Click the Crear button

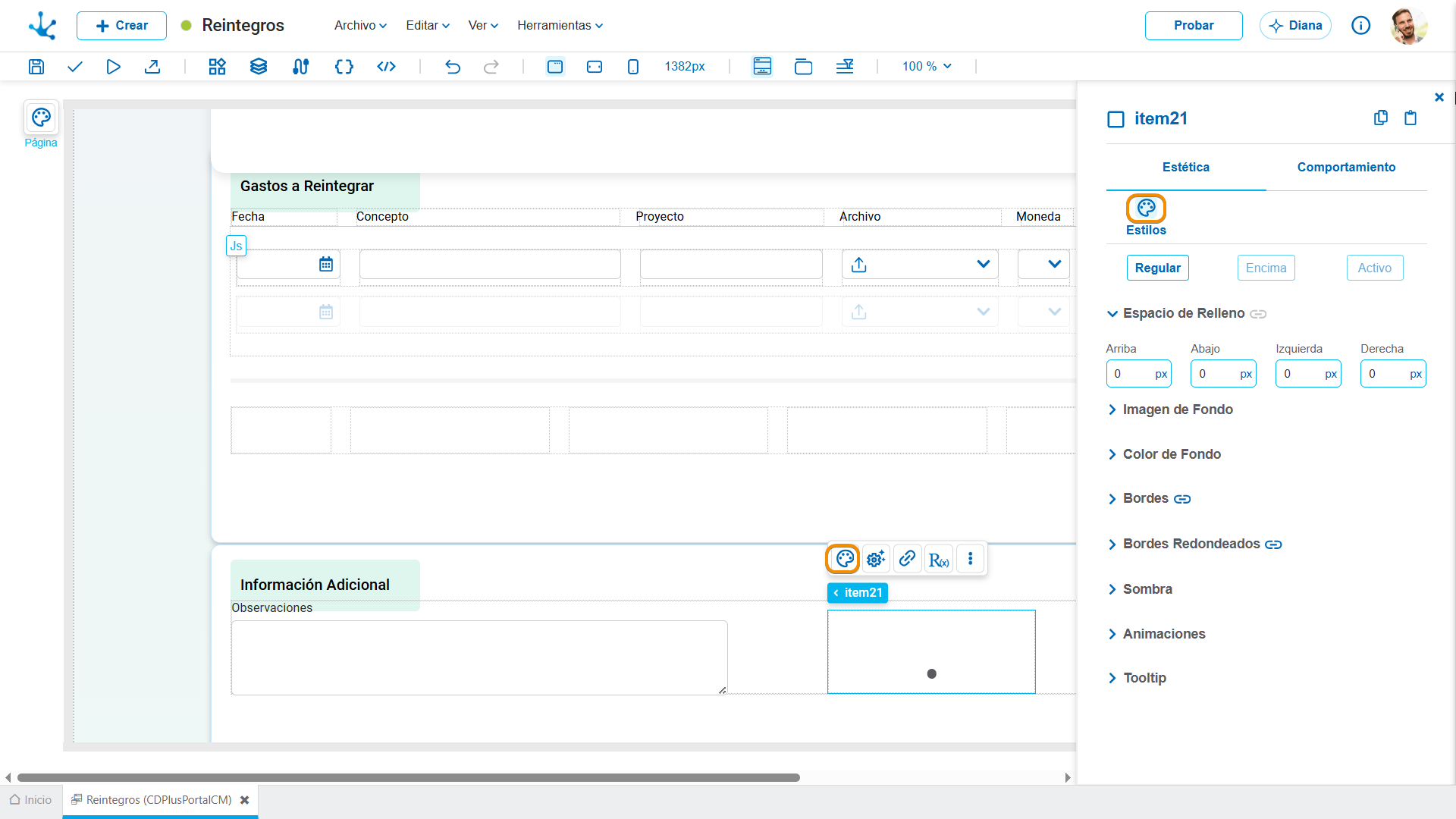pos(121,25)
